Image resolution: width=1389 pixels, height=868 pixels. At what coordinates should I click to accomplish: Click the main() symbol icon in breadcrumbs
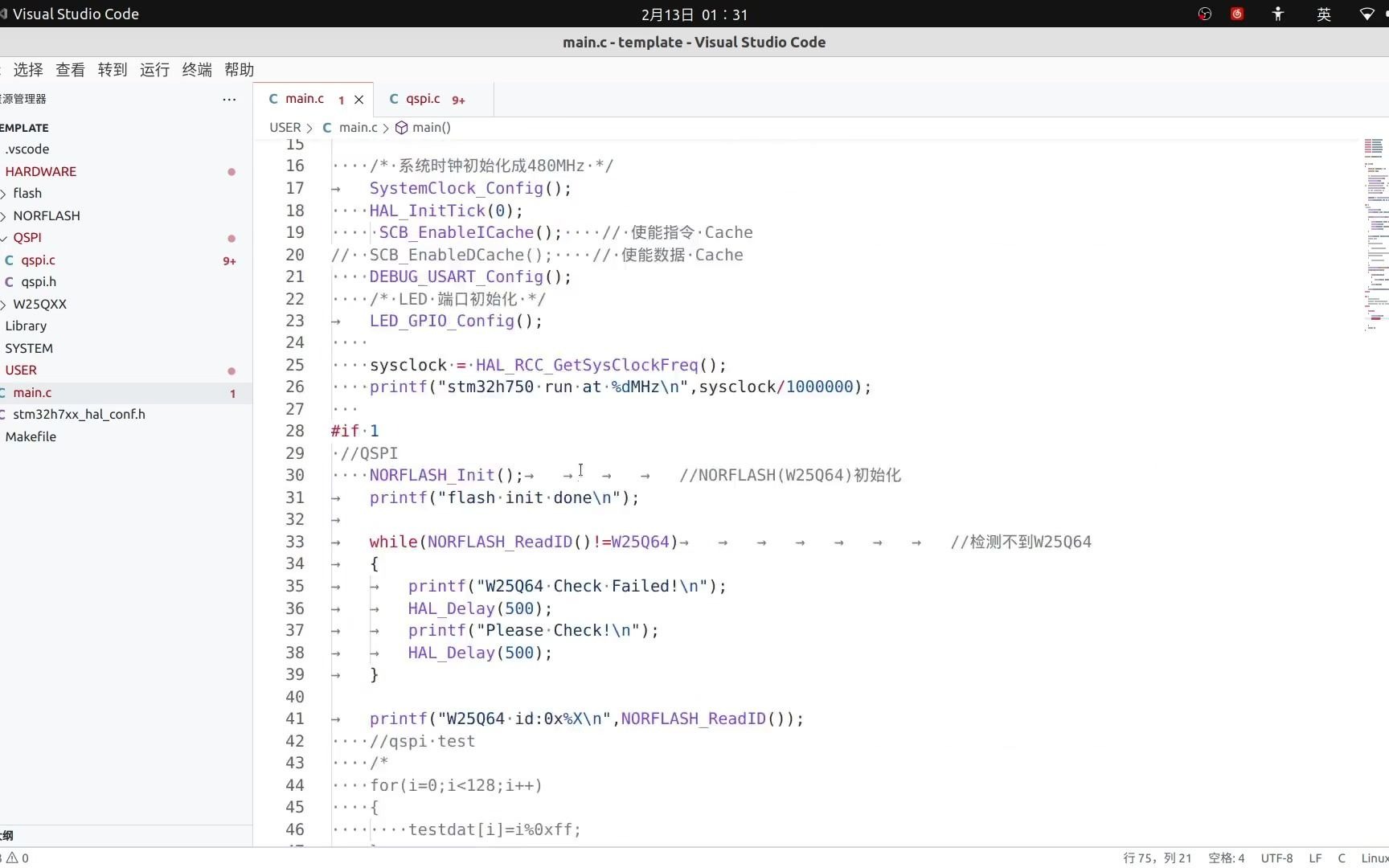(402, 127)
